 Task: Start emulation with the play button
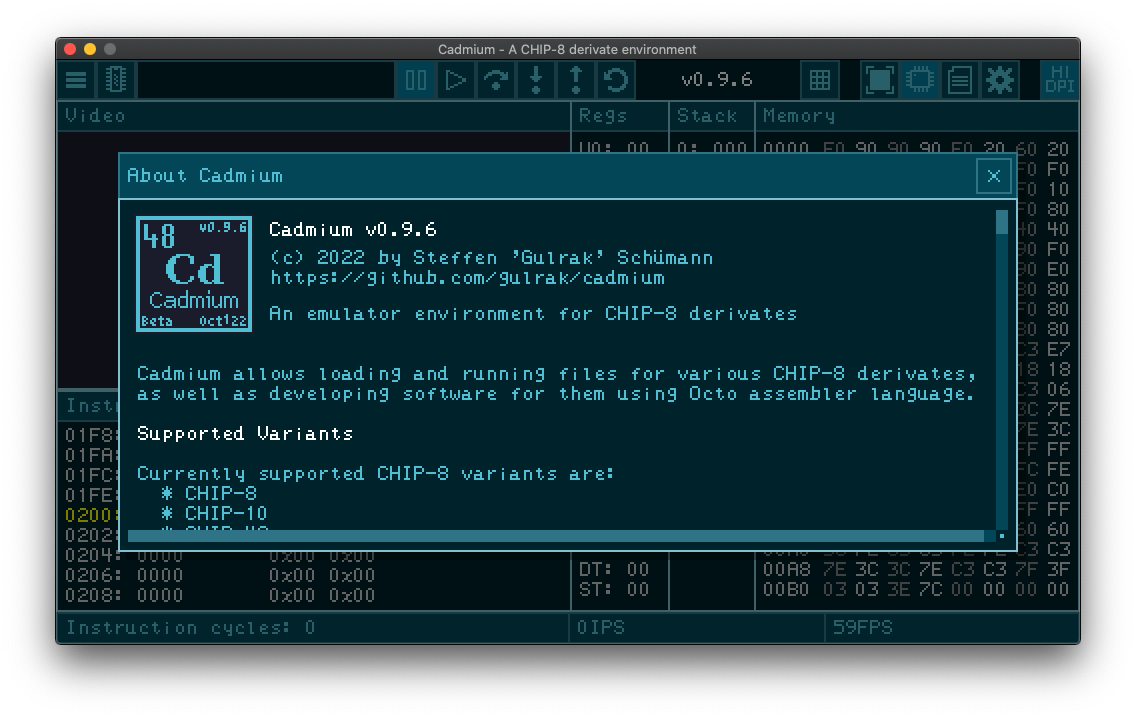point(456,80)
